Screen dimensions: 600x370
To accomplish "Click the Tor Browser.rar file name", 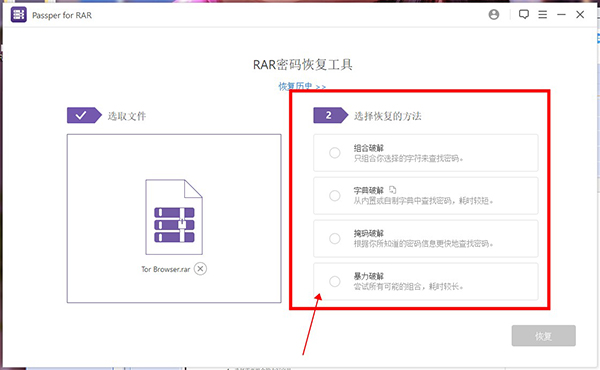I will [166, 269].
